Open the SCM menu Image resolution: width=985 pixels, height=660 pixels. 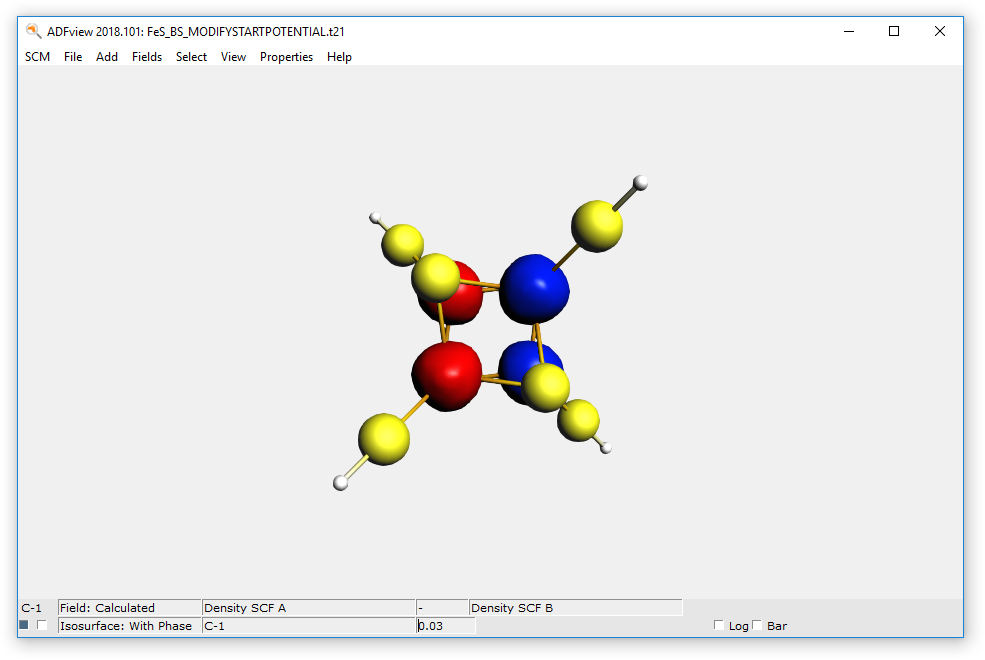tap(37, 57)
